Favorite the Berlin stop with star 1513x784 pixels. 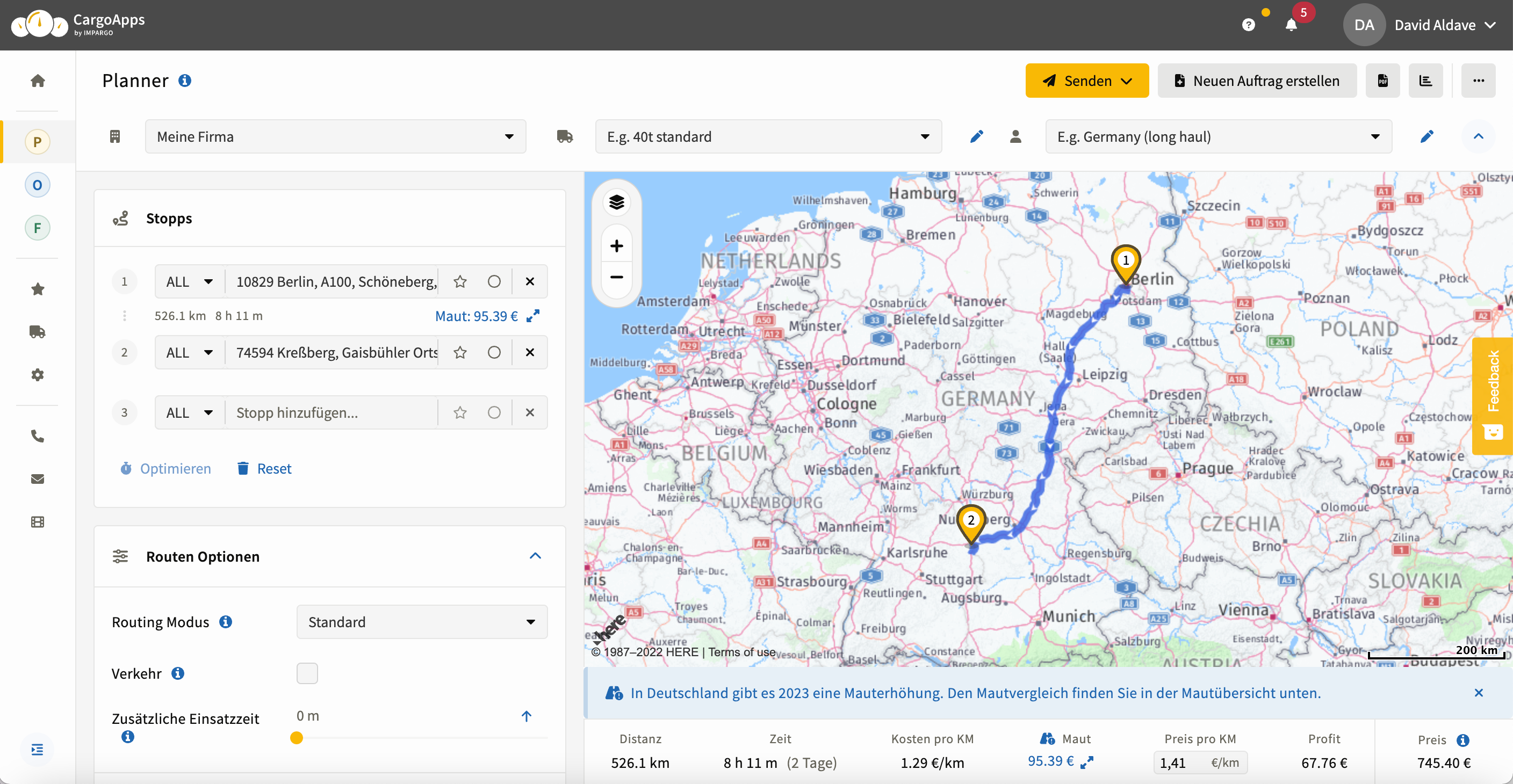coord(460,282)
